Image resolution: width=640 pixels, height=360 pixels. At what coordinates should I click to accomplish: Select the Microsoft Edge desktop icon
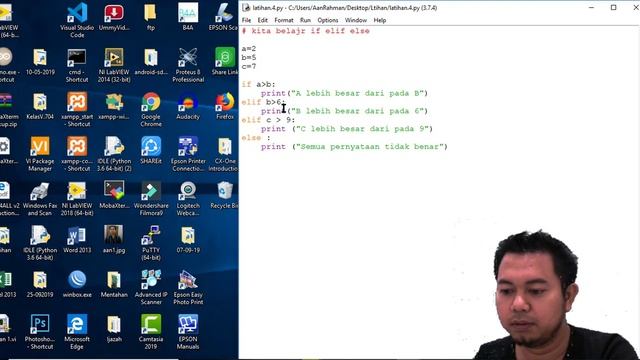tap(77, 331)
